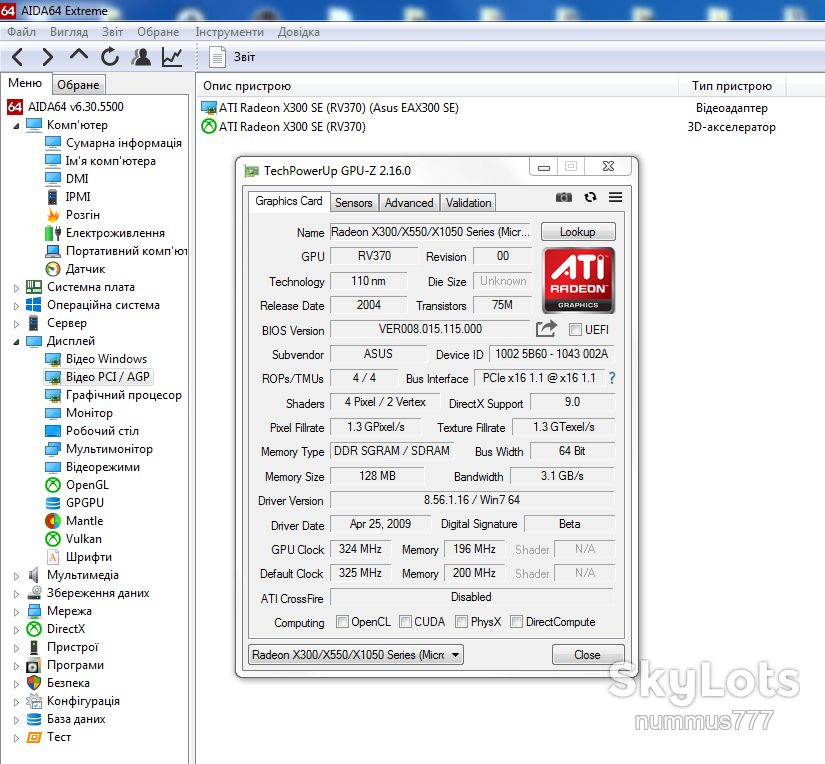Click the ATI Radeon logo image
This screenshot has height=764, width=825.
tap(578, 280)
